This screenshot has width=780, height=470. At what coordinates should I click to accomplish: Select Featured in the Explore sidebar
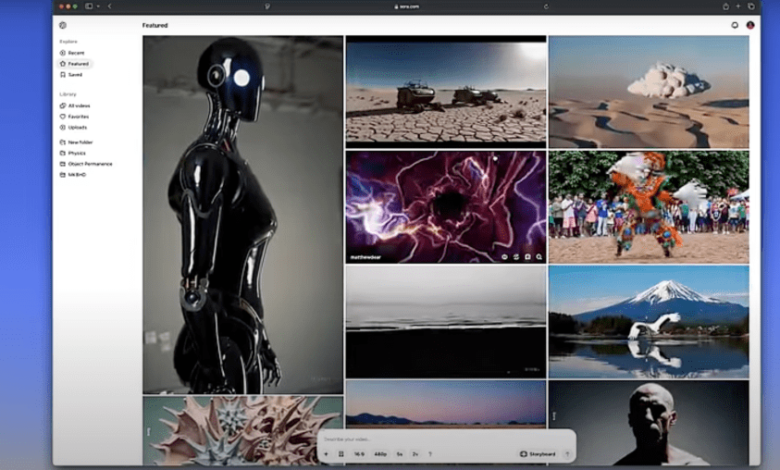(77, 63)
